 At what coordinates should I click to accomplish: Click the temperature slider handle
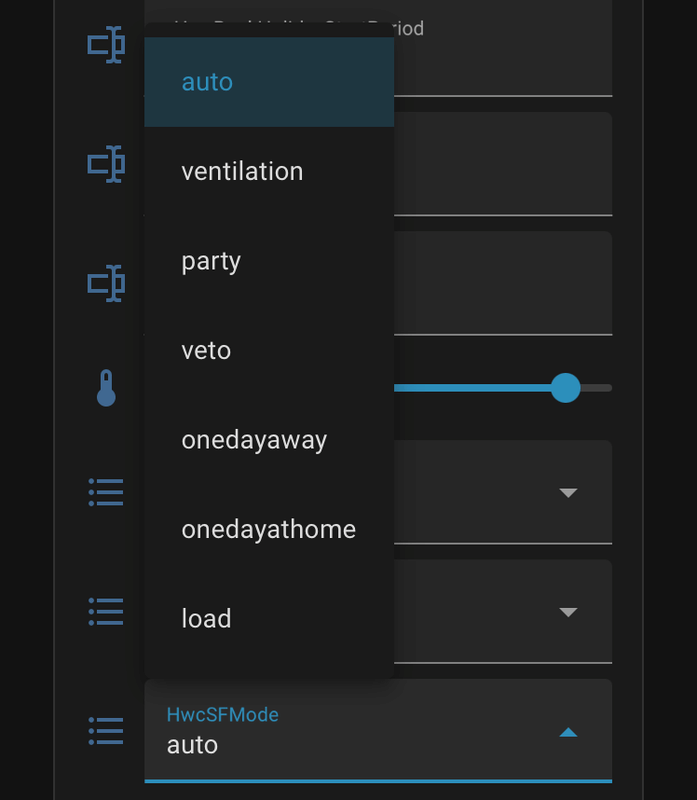coord(566,388)
